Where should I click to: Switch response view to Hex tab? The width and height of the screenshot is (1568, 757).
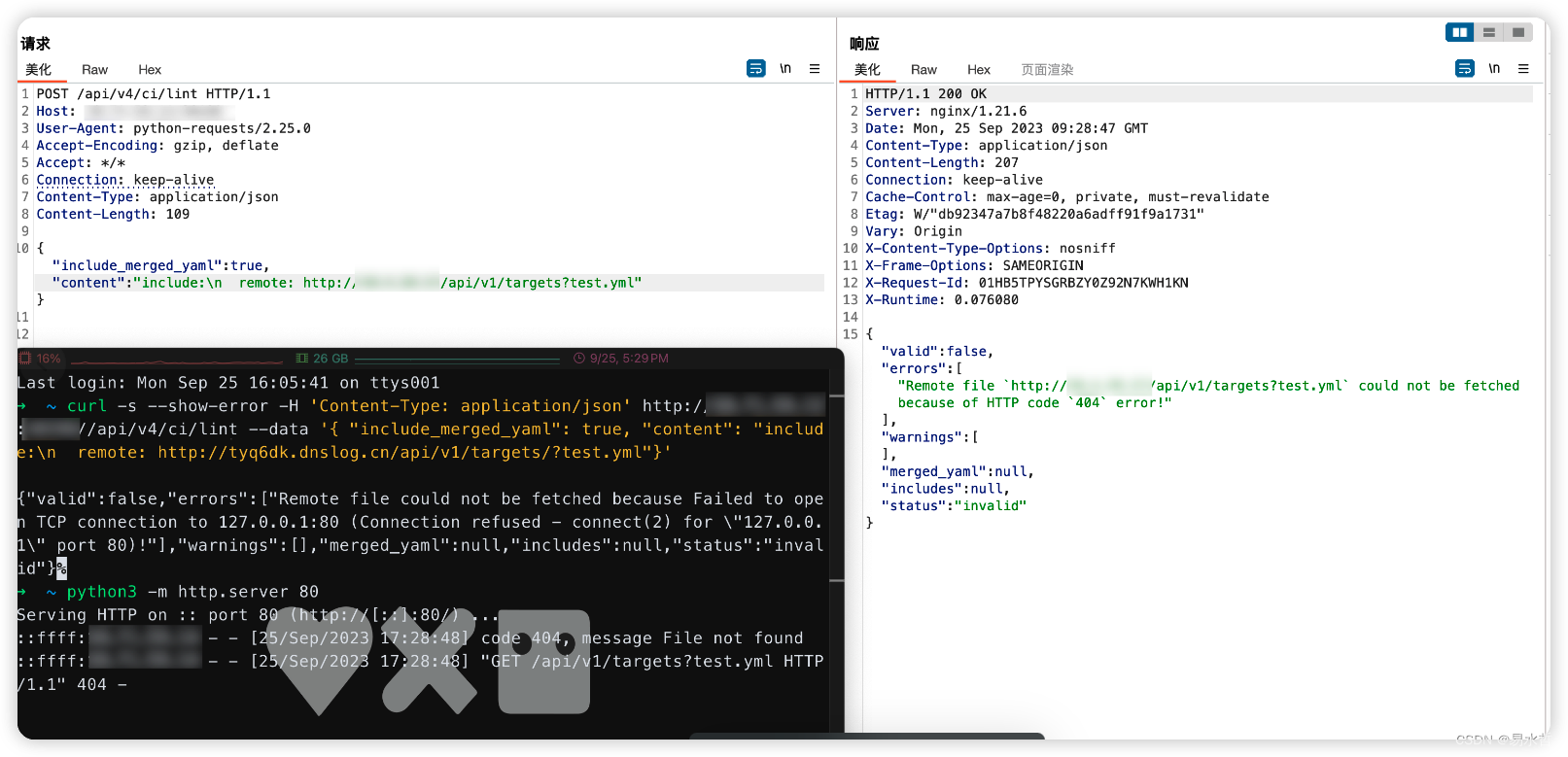pos(979,70)
